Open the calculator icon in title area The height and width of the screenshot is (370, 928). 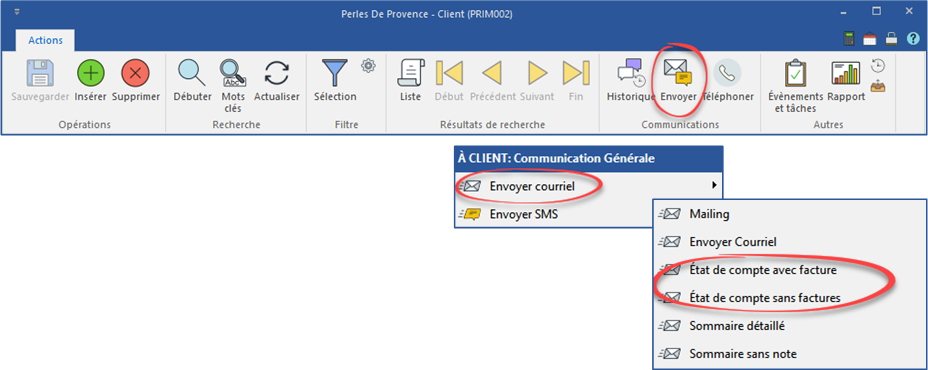(850, 39)
